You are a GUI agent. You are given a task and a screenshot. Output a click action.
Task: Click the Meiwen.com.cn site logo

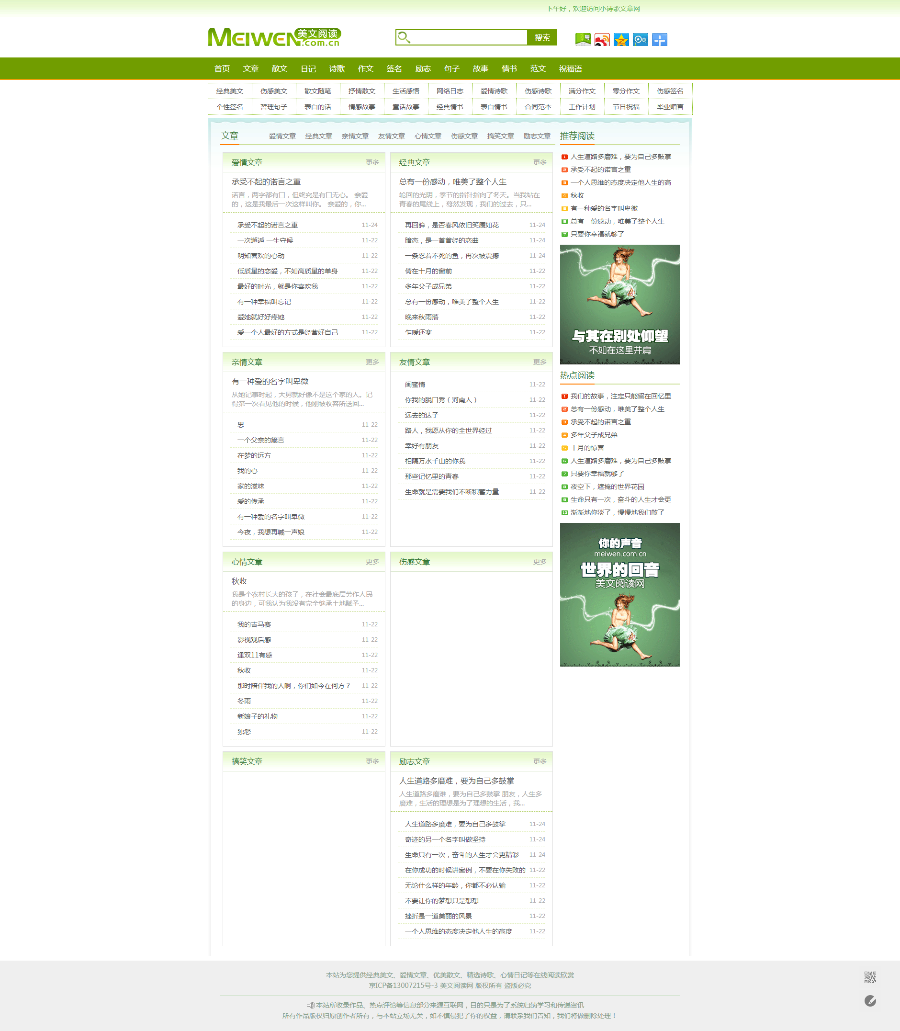pos(274,37)
